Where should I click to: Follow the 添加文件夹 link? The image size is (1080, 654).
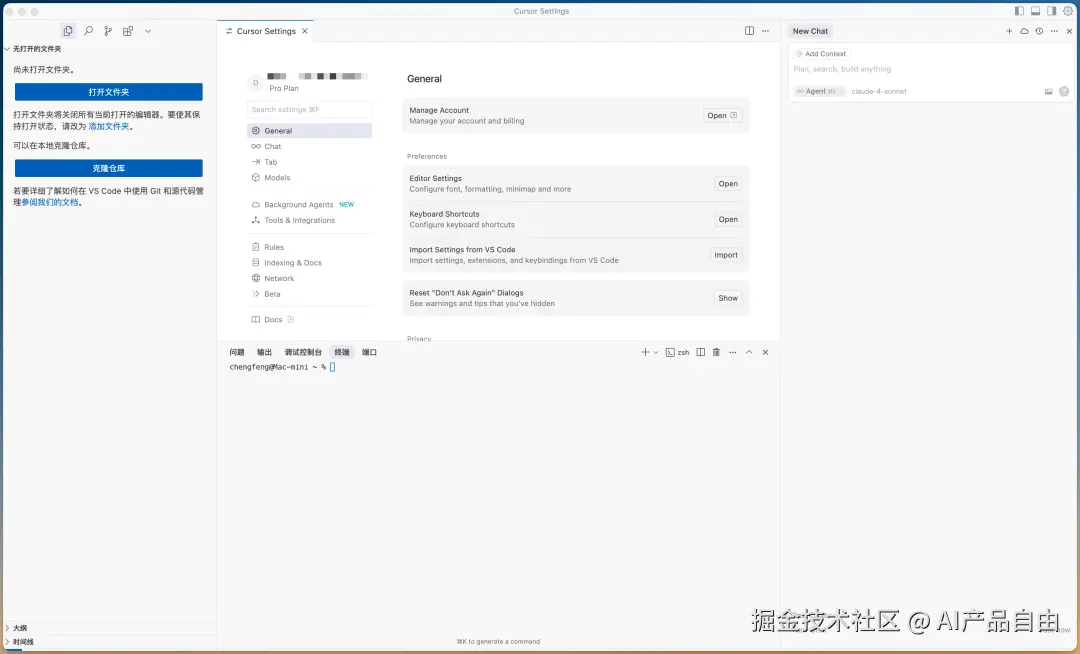coord(109,127)
